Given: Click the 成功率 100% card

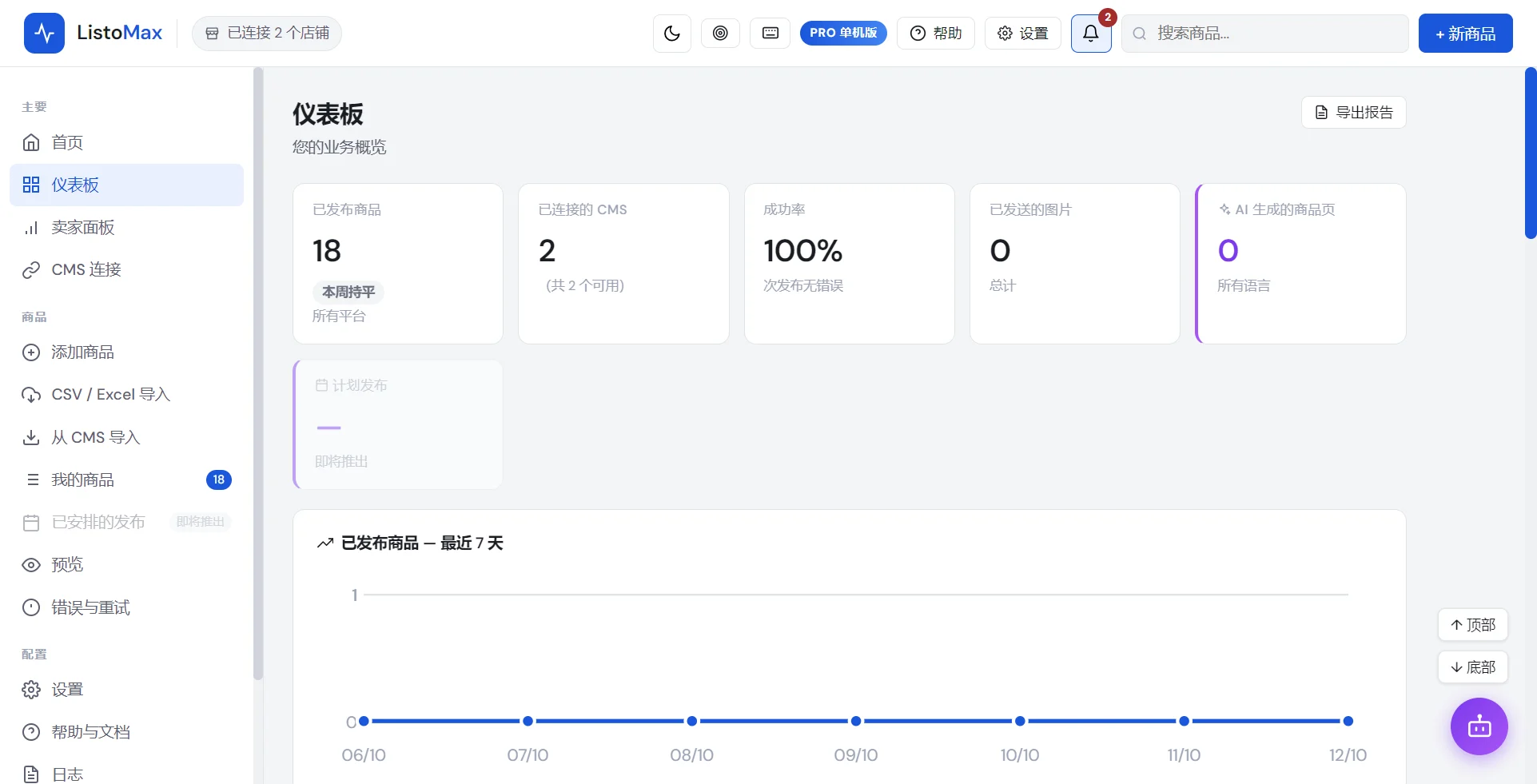Looking at the screenshot, I should [x=850, y=264].
